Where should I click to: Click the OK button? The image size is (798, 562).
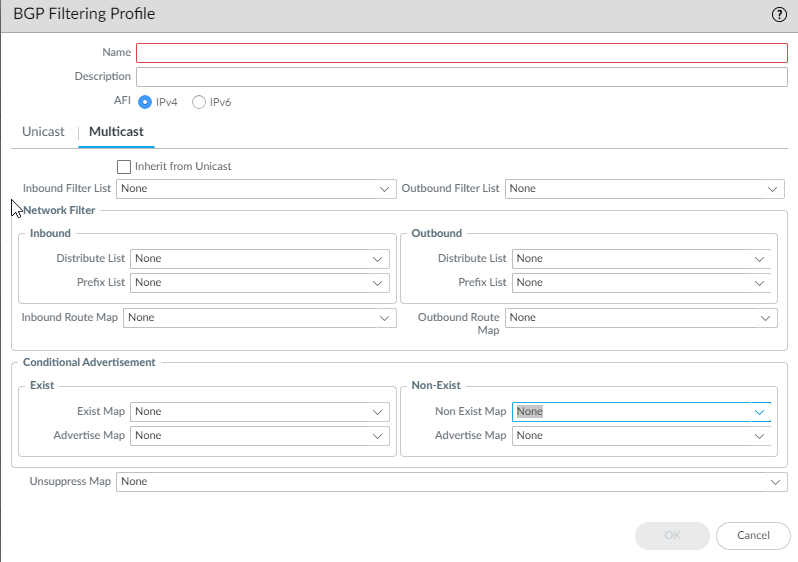click(x=672, y=535)
